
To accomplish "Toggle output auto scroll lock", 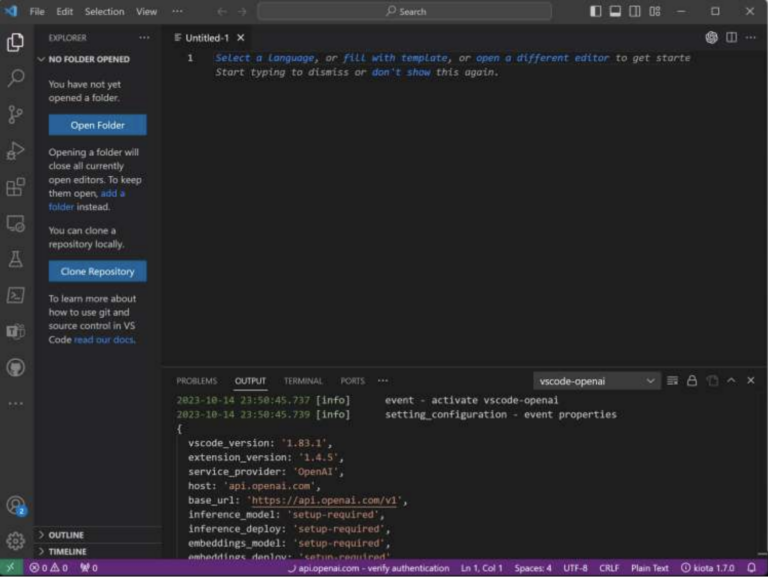I will (692, 381).
